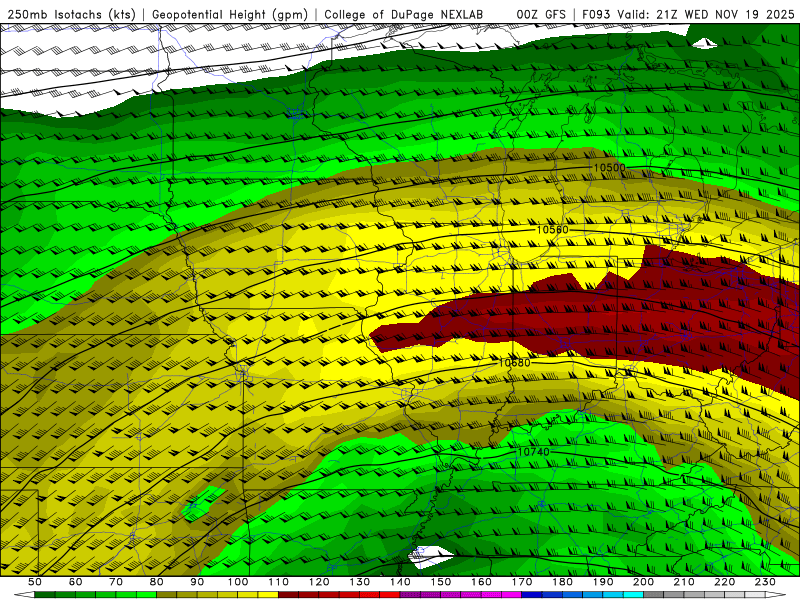The width and height of the screenshot is (800, 600).
Task: Click the '250mb Isotachs (kts)' title text
Action: pos(71,15)
